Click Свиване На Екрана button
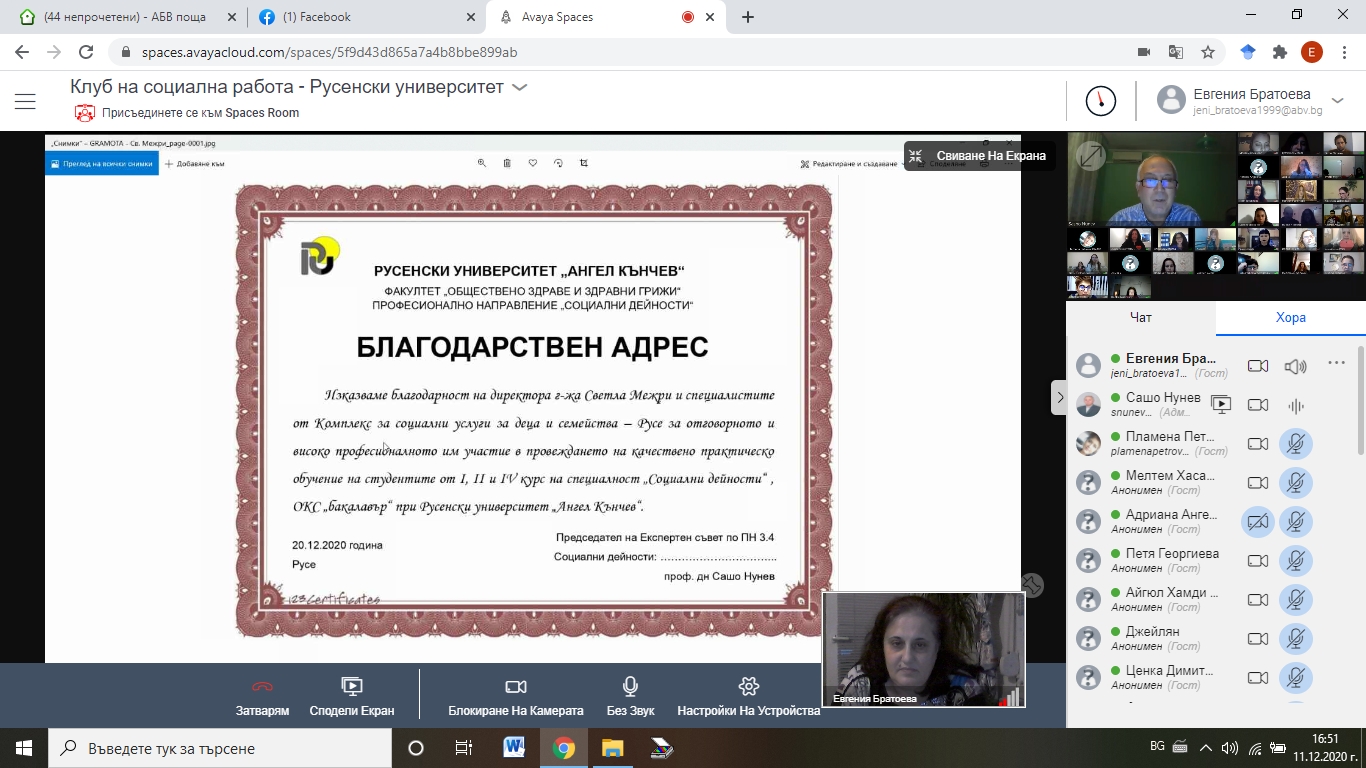The height and width of the screenshot is (768, 1366). coord(979,156)
